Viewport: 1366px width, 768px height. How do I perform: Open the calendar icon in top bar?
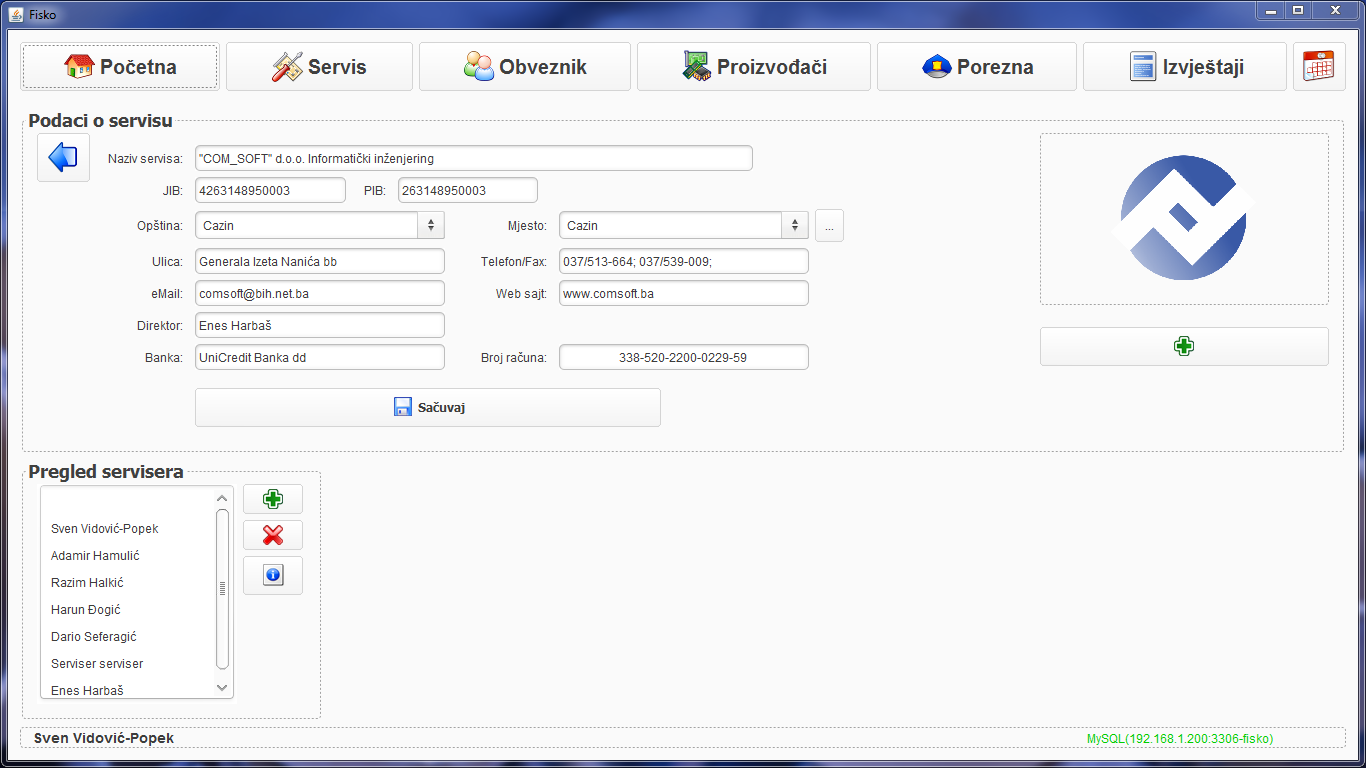(x=1318, y=67)
